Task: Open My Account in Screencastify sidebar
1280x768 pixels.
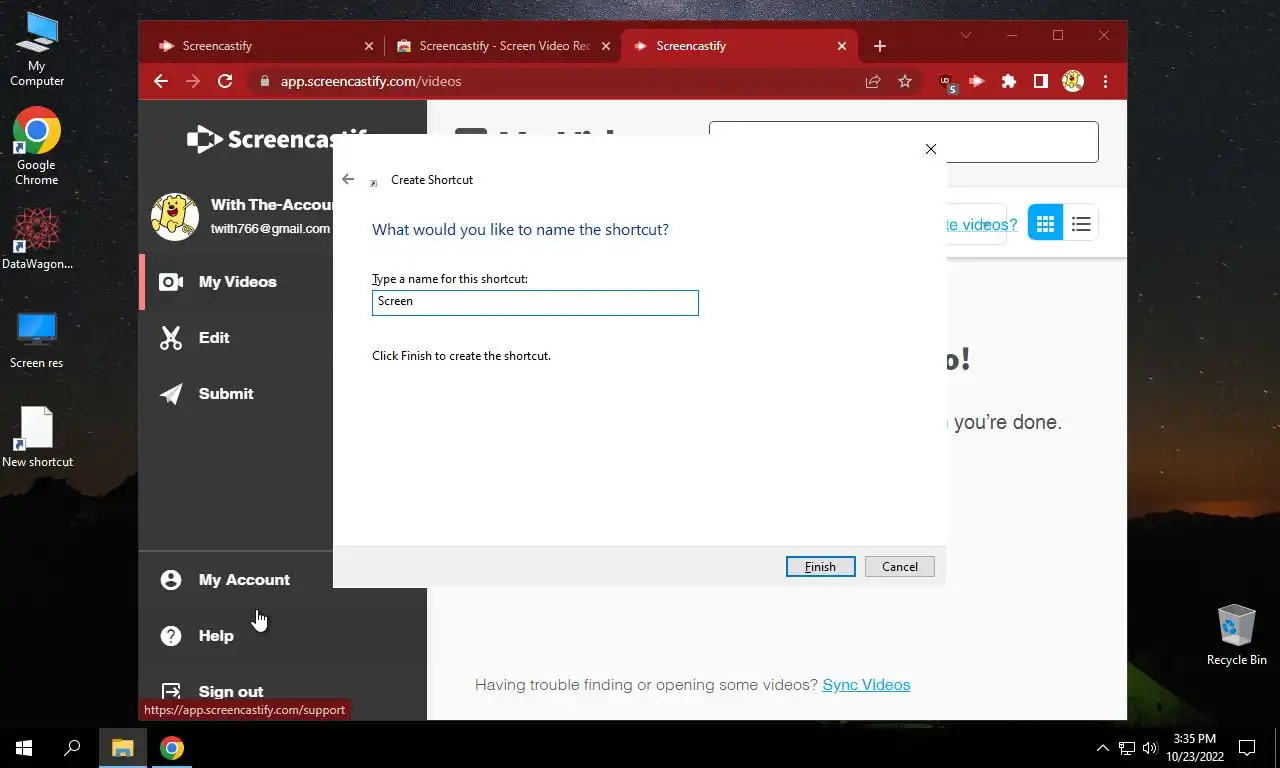Action: point(244,580)
